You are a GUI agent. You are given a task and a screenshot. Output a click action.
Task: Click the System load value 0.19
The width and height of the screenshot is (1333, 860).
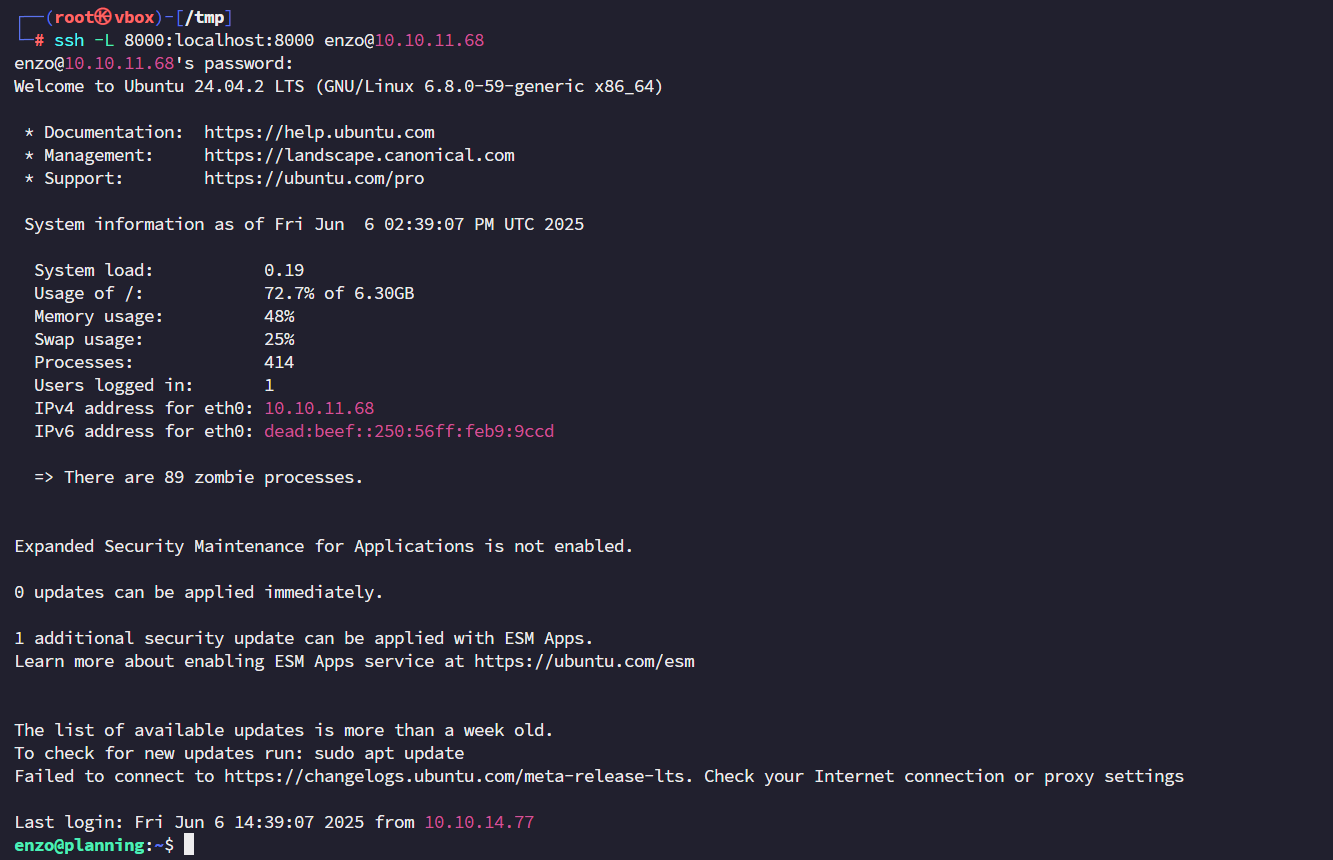284,270
